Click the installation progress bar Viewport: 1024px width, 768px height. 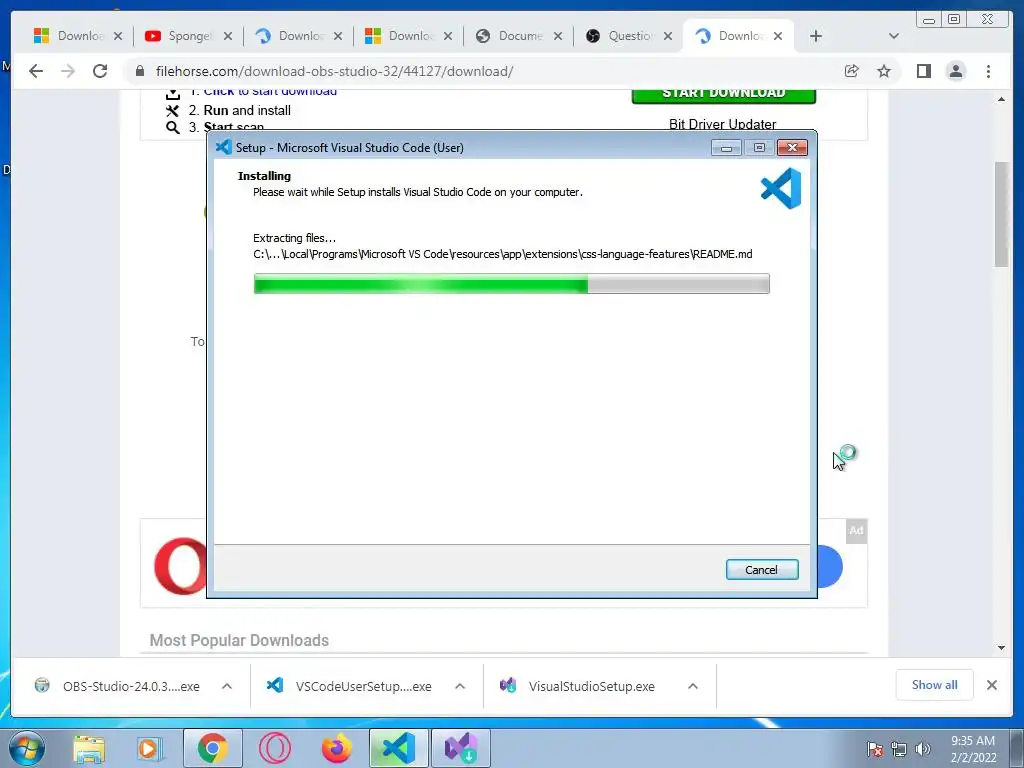pyautogui.click(x=511, y=283)
